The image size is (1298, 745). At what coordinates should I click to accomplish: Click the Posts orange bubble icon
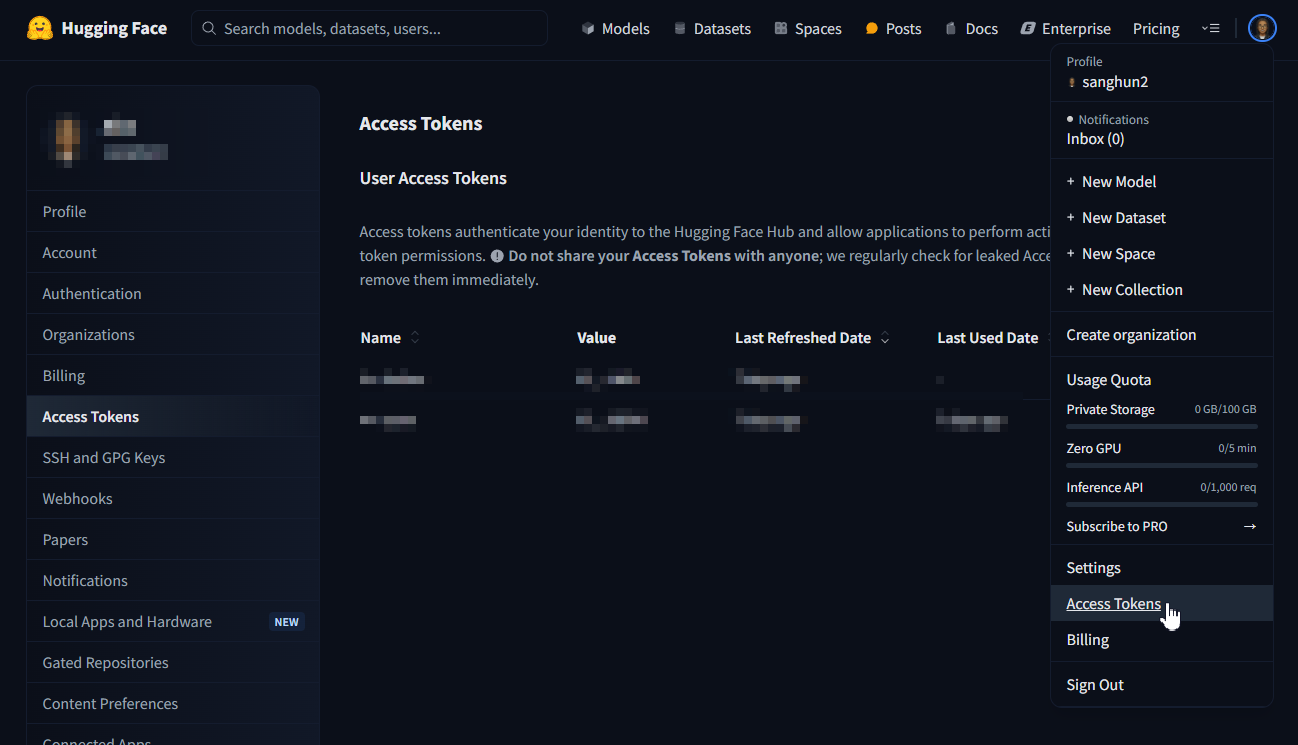[872, 28]
